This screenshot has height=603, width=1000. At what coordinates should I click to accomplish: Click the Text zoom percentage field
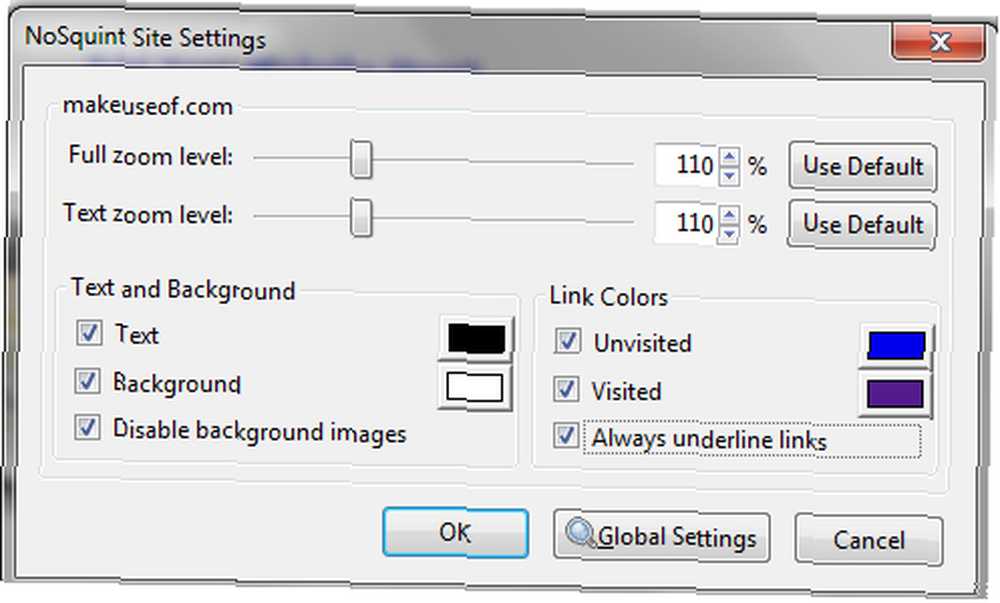686,223
